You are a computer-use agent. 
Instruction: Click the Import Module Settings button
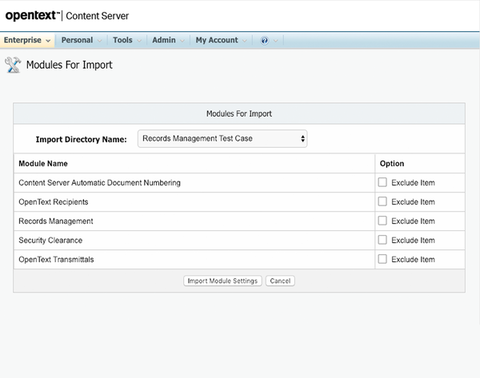pyautogui.click(x=222, y=281)
